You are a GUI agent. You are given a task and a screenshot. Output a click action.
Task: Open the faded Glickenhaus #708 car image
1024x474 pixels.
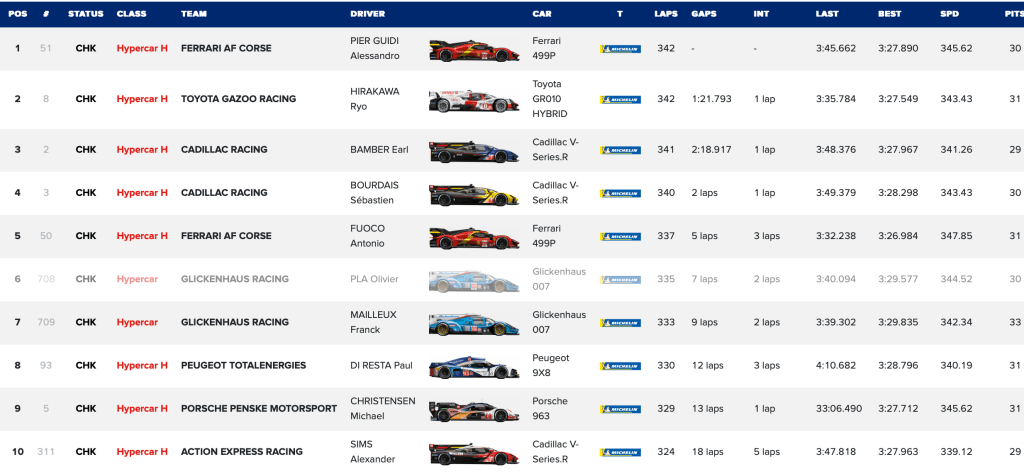point(474,281)
